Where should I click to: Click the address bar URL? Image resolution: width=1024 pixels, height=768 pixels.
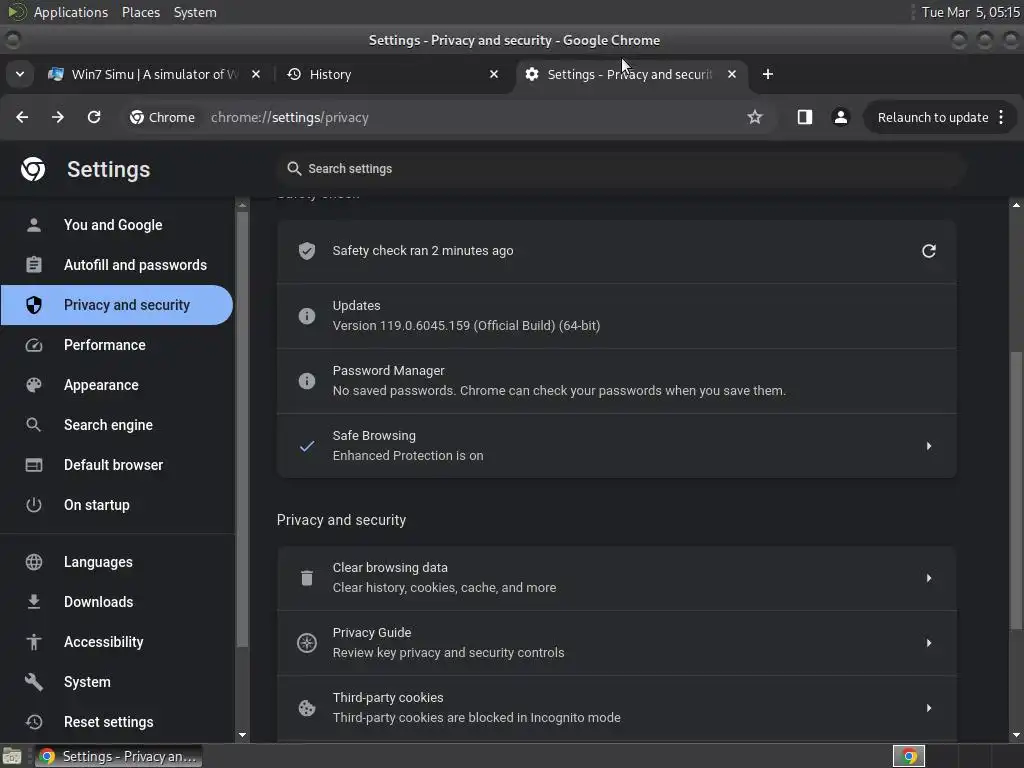[x=290, y=118]
